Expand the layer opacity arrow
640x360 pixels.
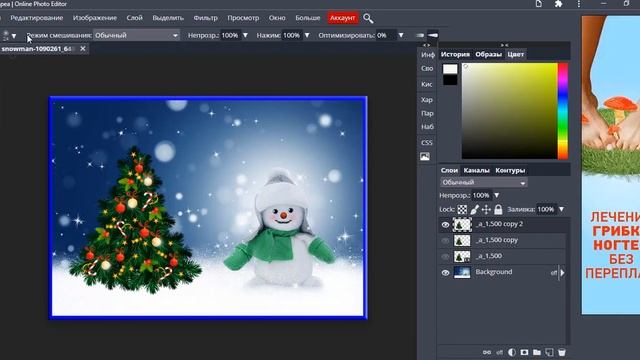tap(497, 196)
